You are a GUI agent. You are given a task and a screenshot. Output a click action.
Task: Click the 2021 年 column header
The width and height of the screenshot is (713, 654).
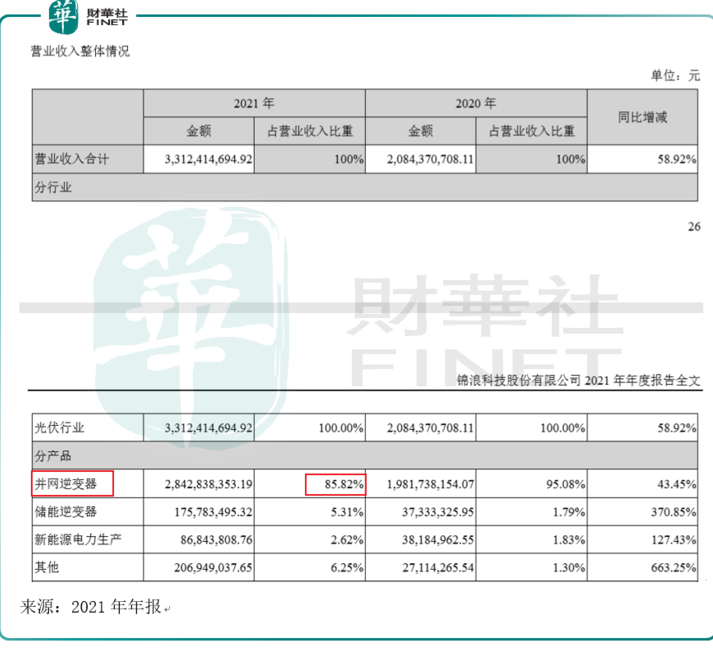click(x=254, y=104)
